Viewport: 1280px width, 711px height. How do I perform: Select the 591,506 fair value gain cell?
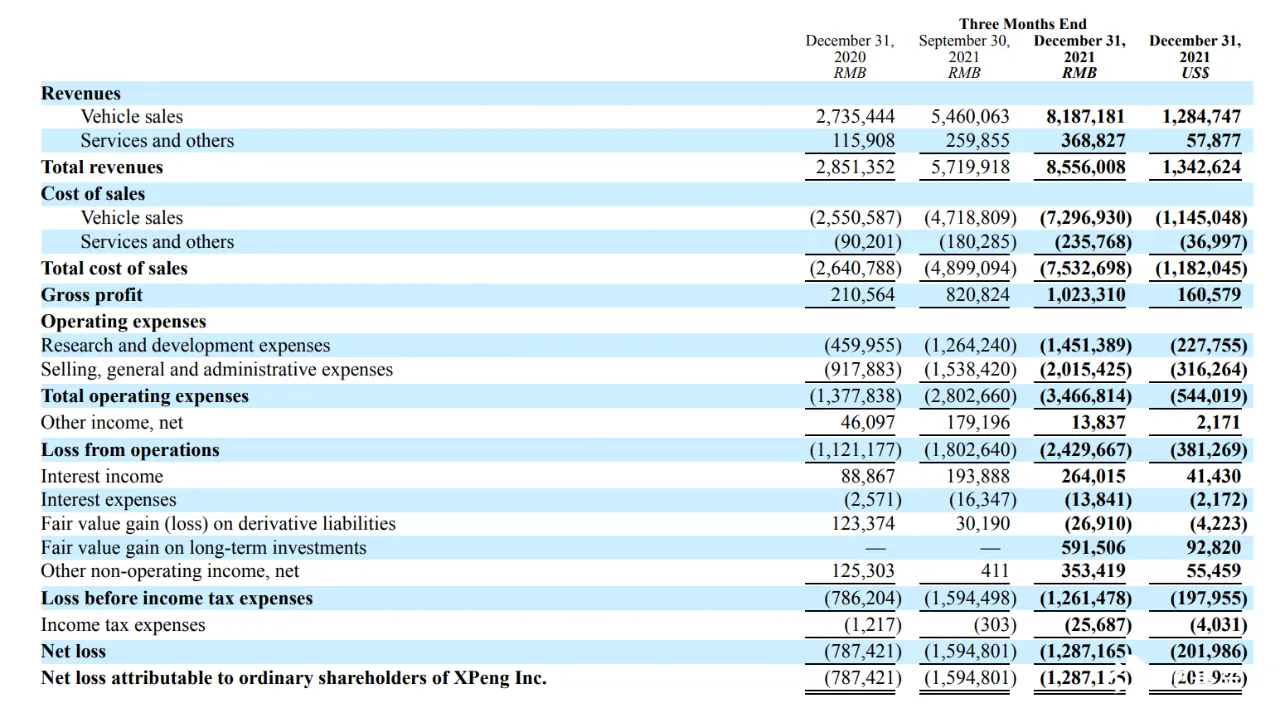pyautogui.click(x=1092, y=548)
